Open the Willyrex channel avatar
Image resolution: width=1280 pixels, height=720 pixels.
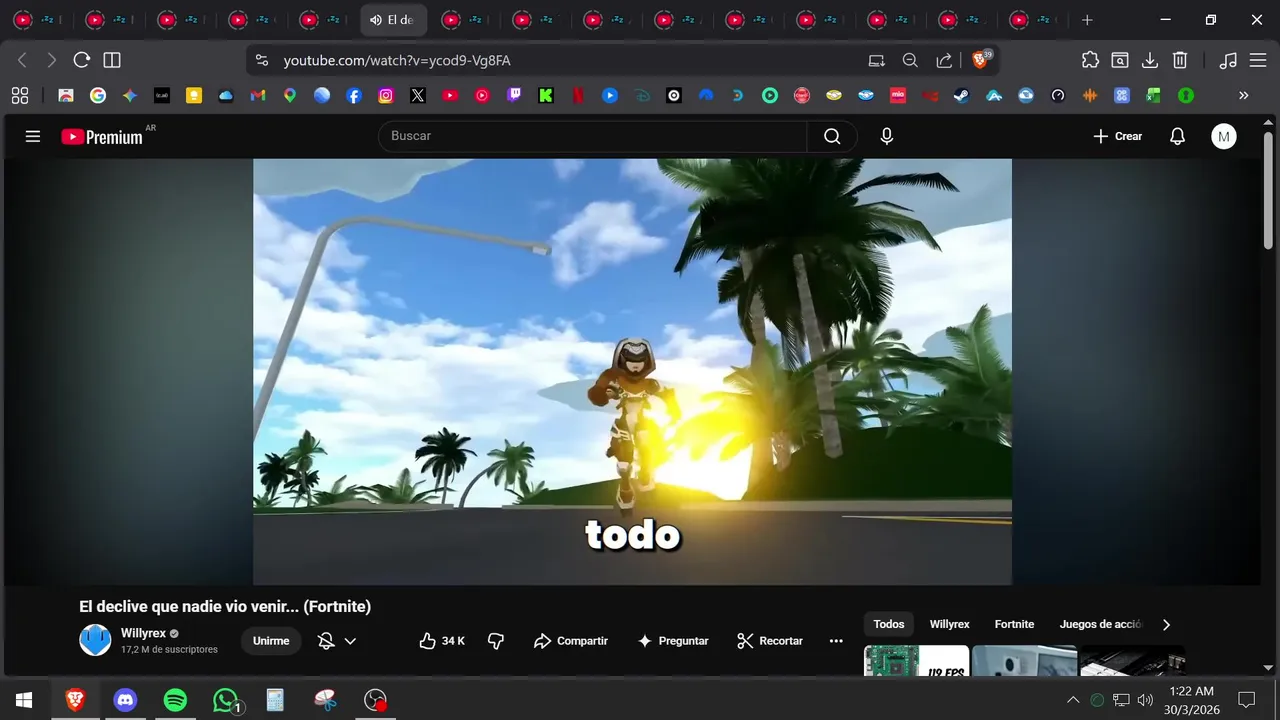coord(96,640)
